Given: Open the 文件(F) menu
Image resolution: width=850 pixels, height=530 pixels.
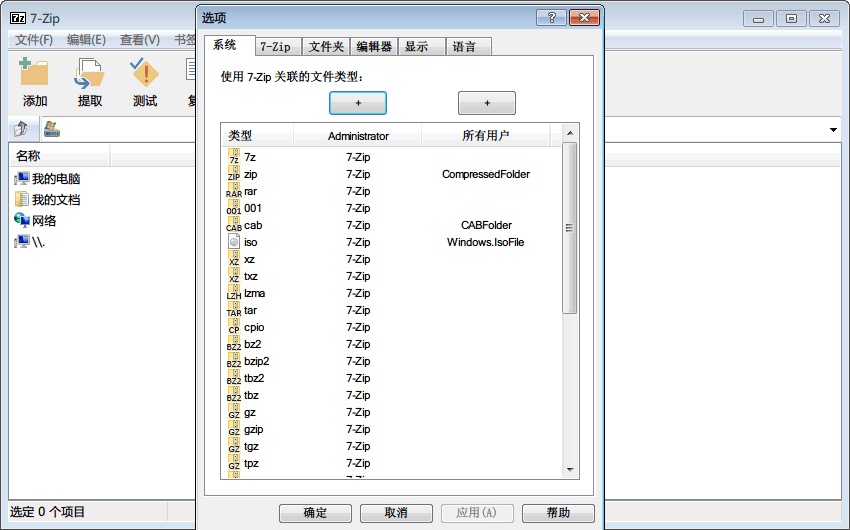Looking at the screenshot, I should tap(34, 40).
